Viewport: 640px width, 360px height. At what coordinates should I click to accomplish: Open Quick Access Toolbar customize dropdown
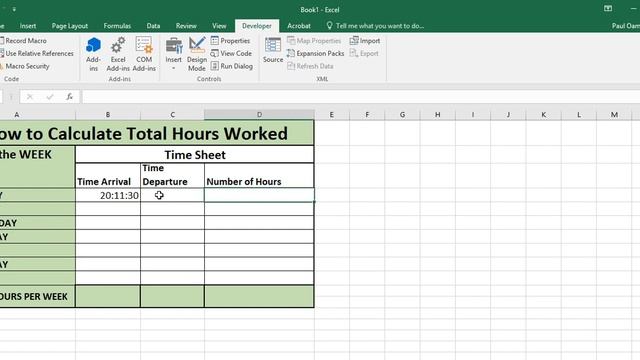pyautogui.click(x=14, y=9)
